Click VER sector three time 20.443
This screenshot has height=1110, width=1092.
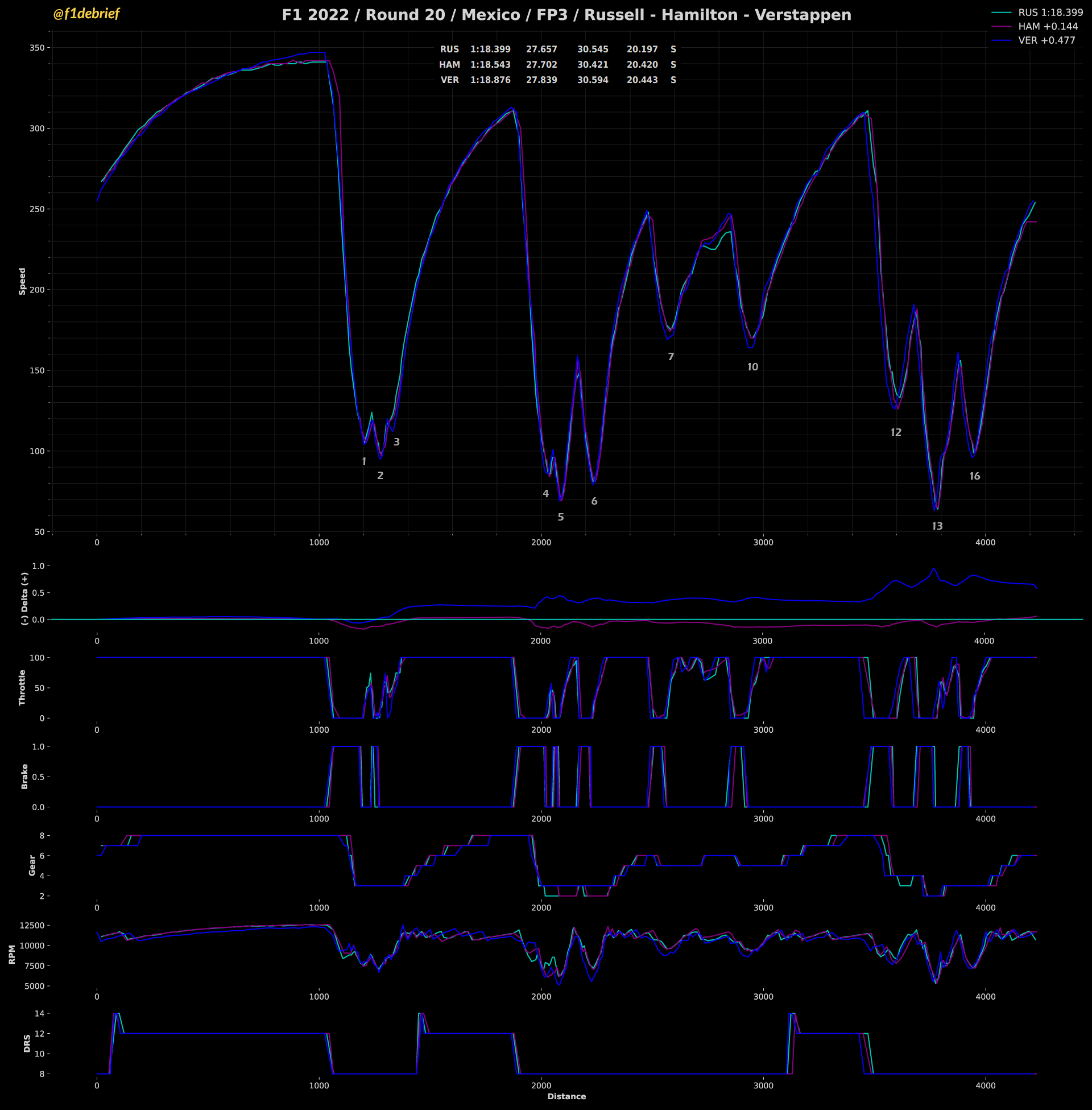pyautogui.click(x=642, y=80)
